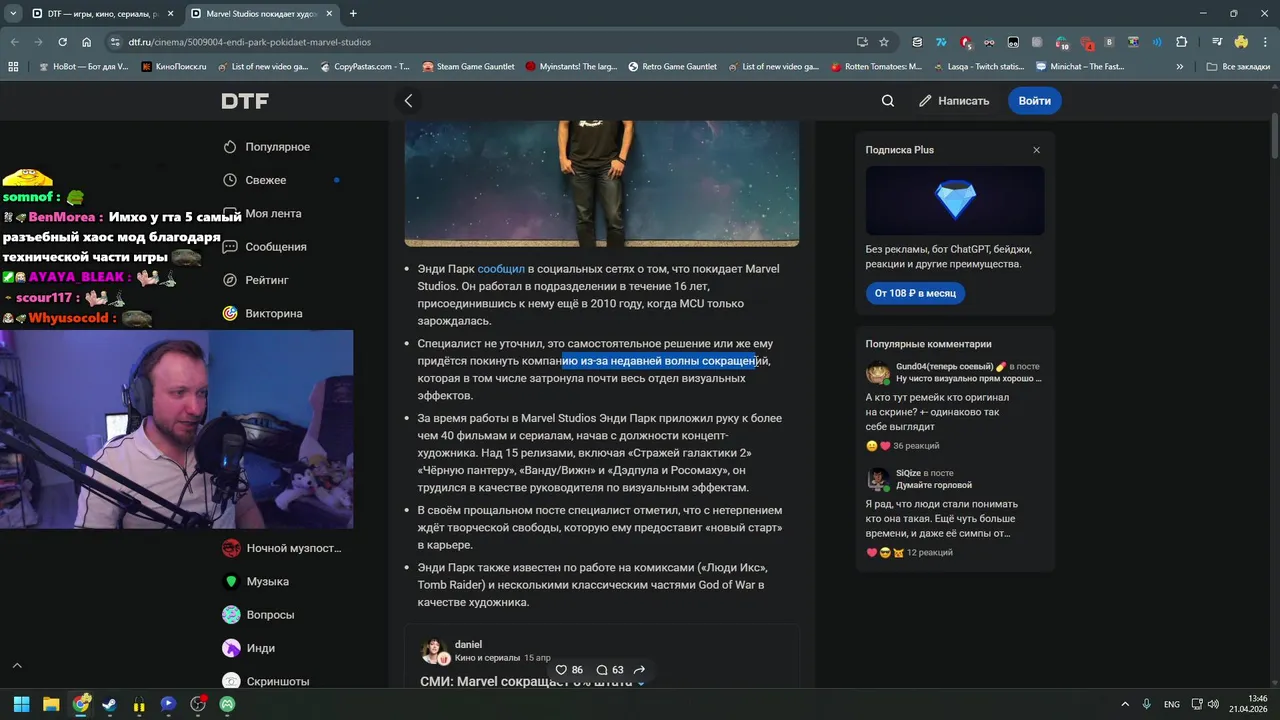Screen dimensions: 1280x720
Task: Open the Скриншоты sidebar topic
Action: pos(278,681)
